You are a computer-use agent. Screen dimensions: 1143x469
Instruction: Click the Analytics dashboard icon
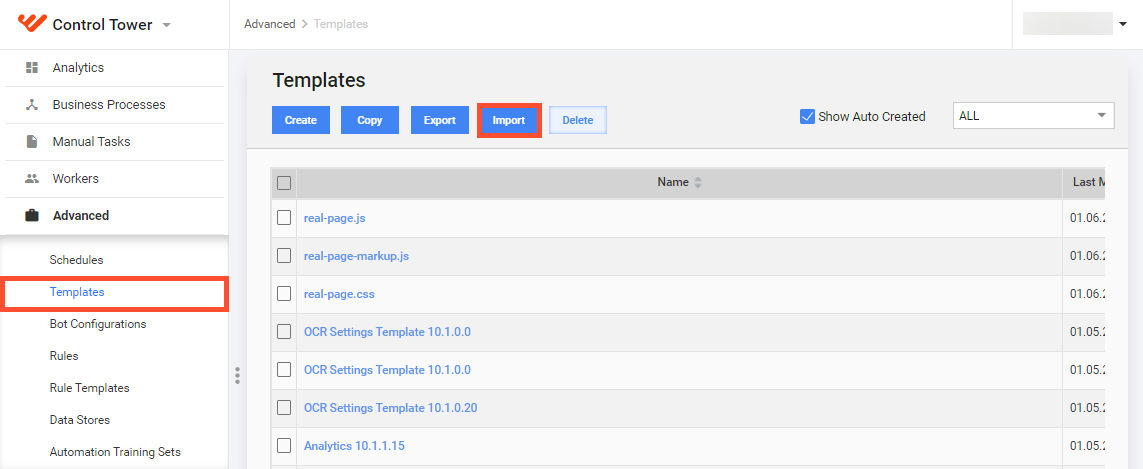(31, 68)
